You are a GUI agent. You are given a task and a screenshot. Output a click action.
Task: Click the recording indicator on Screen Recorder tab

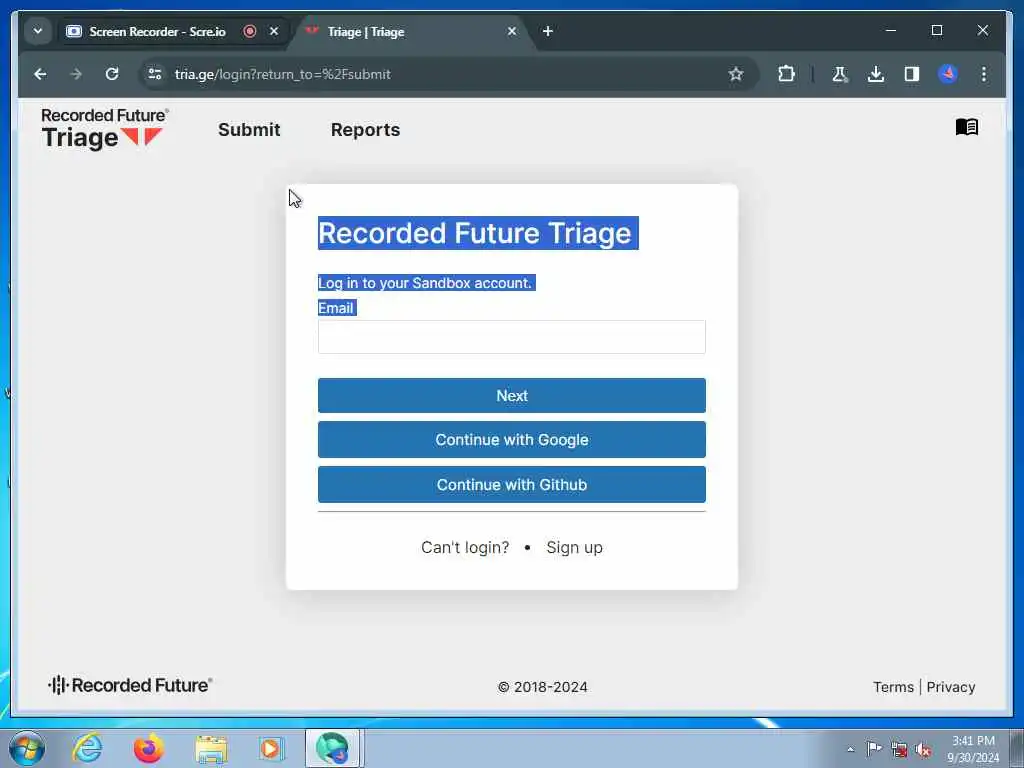click(249, 31)
